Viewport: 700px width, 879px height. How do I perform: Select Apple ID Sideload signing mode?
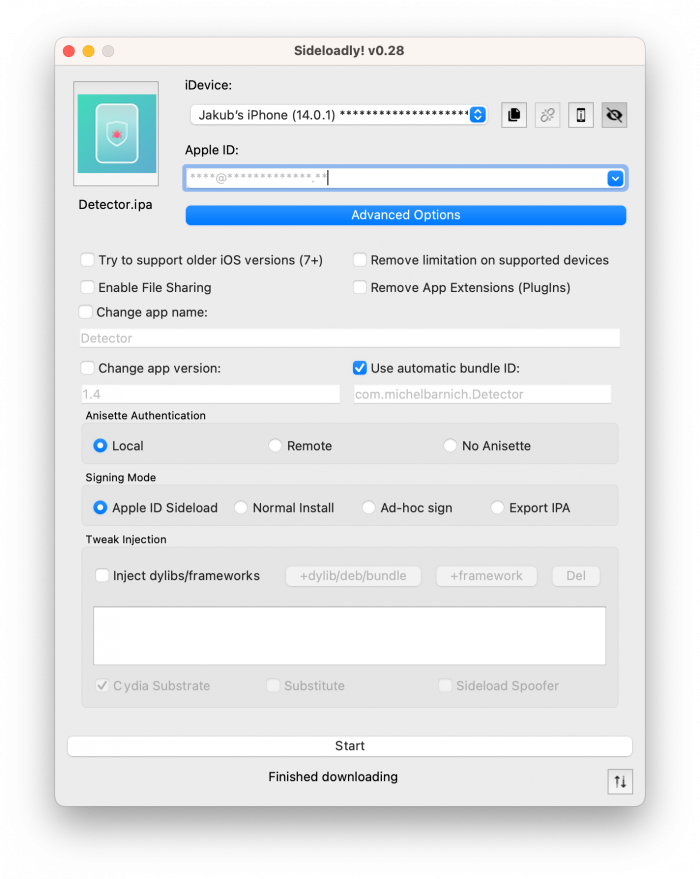pyautogui.click(x=100, y=508)
